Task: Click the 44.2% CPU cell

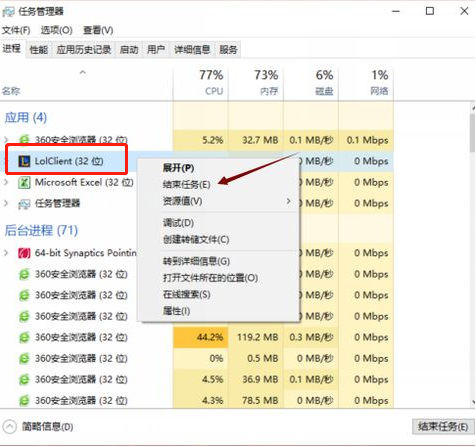Action: click(x=201, y=337)
